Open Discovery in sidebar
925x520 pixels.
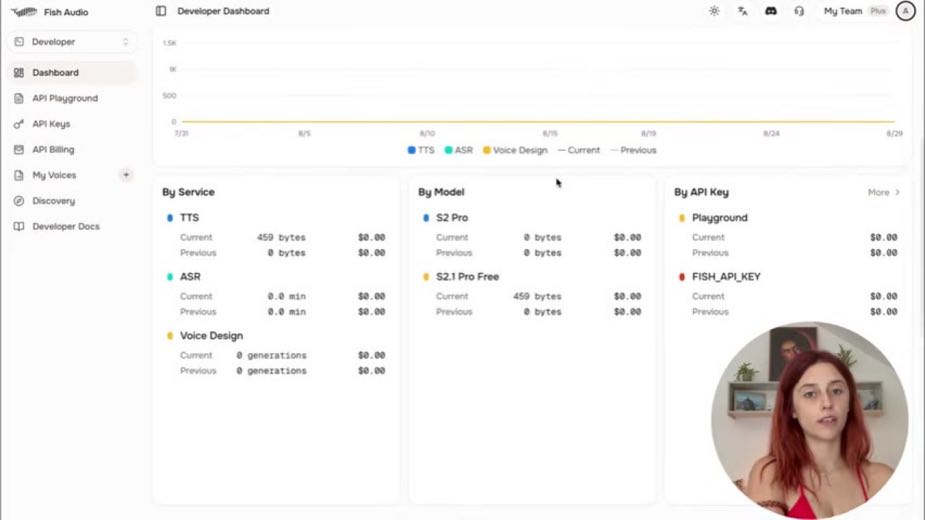click(x=71, y=201)
